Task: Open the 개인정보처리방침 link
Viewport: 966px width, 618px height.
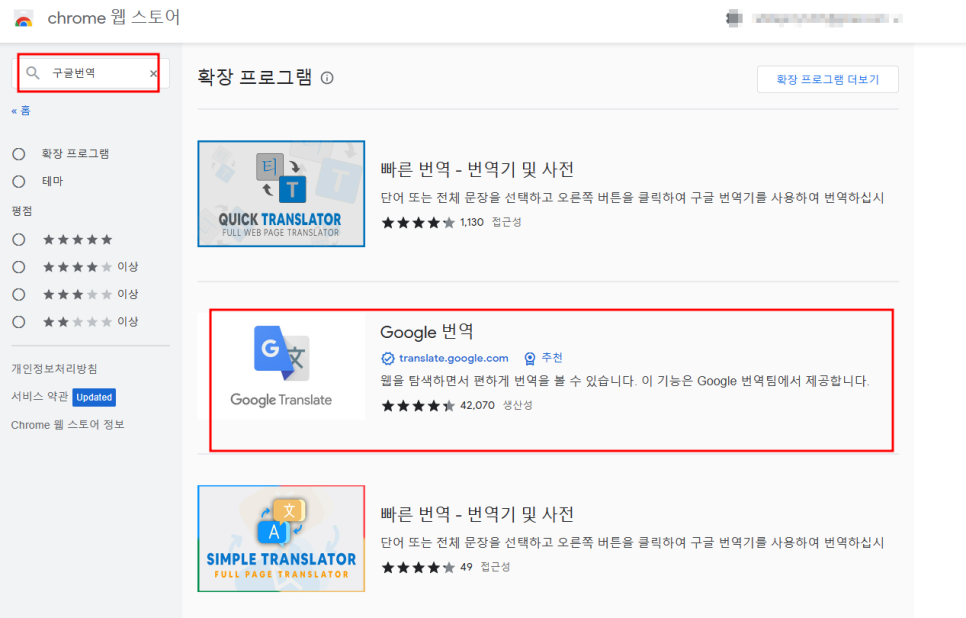Action: (54, 368)
